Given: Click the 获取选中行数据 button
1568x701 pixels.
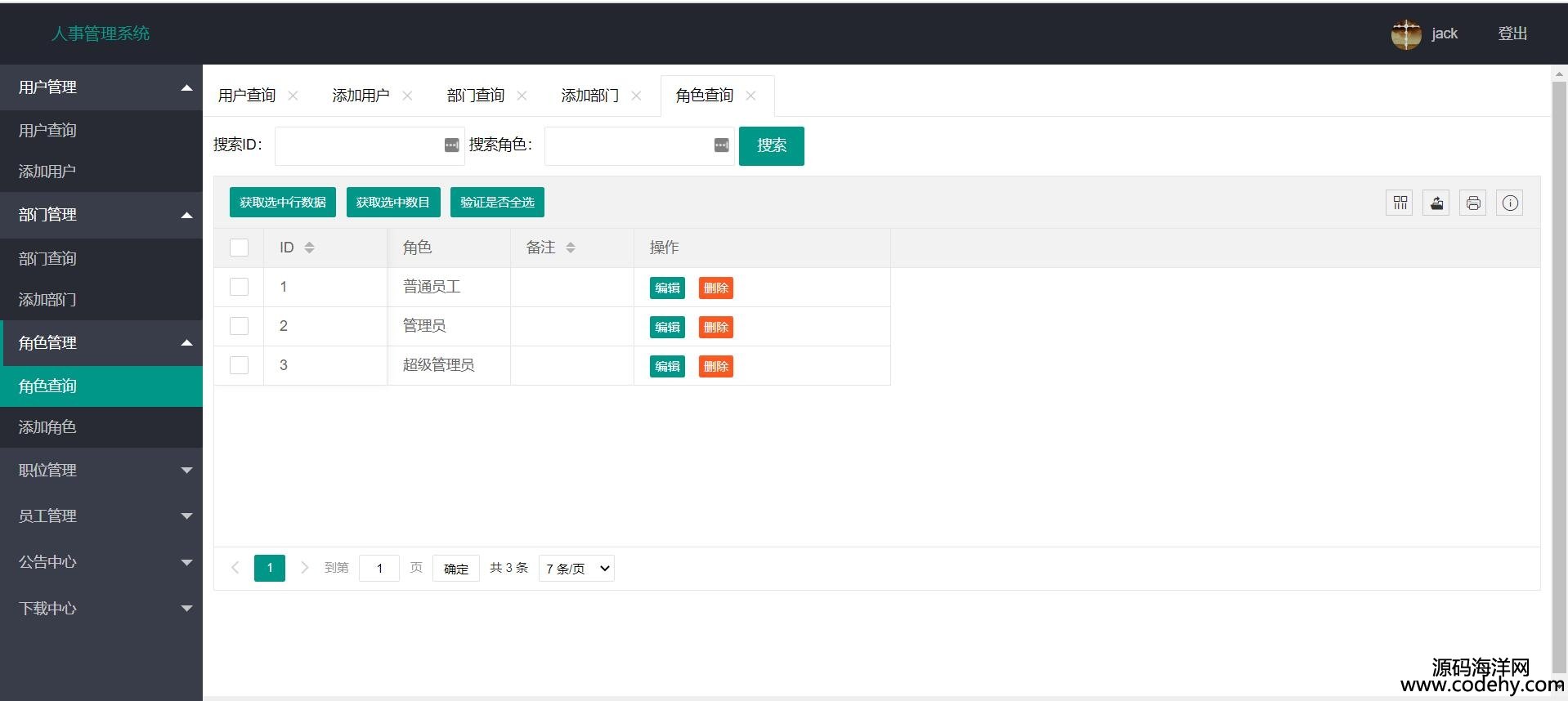Looking at the screenshot, I should point(283,203).
